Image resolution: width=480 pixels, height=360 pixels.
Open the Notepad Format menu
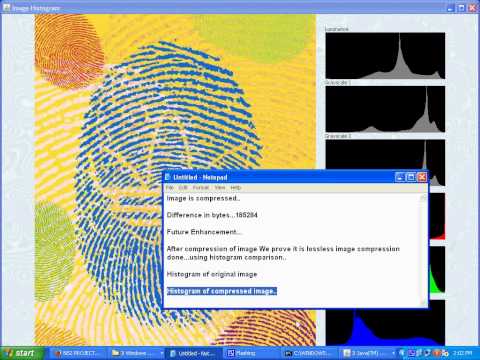pyautogui.click(x=201, y=188)
